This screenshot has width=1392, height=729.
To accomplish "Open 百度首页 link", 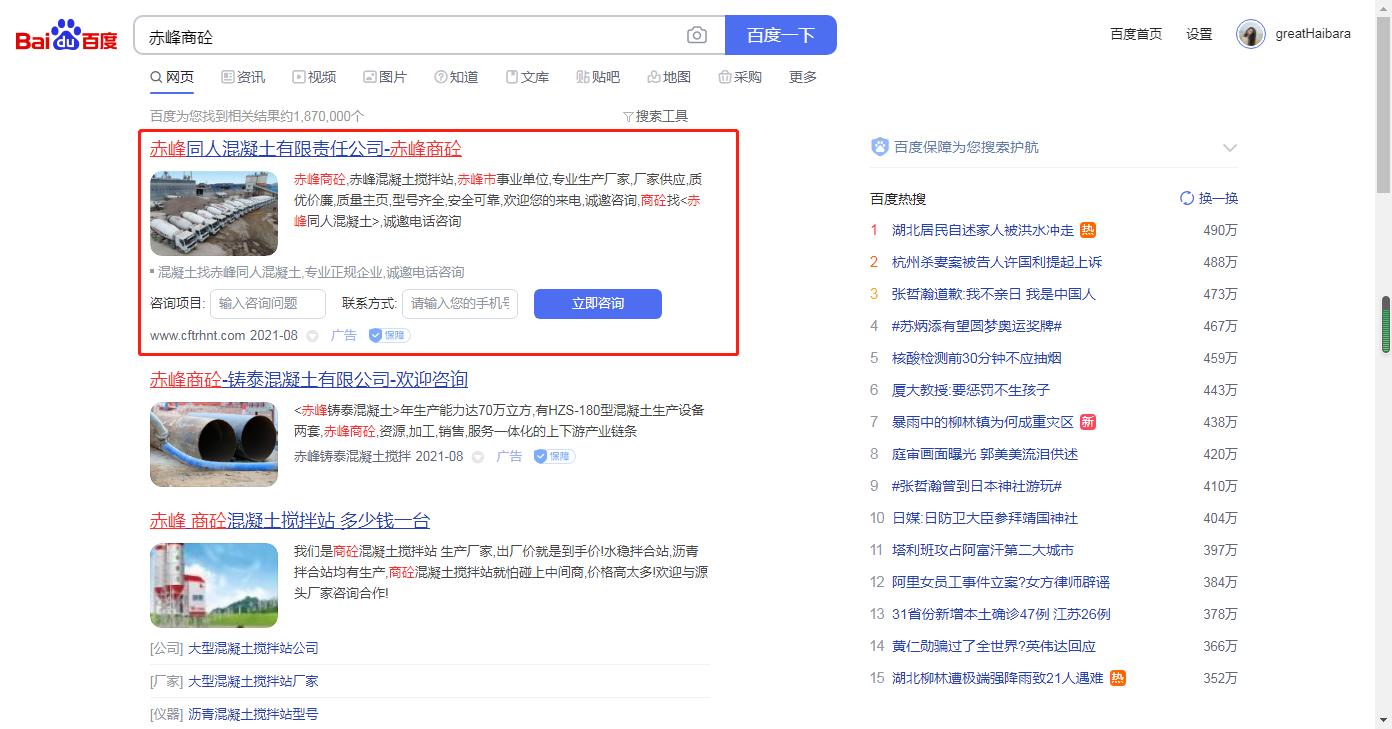I will [1136, 34].
